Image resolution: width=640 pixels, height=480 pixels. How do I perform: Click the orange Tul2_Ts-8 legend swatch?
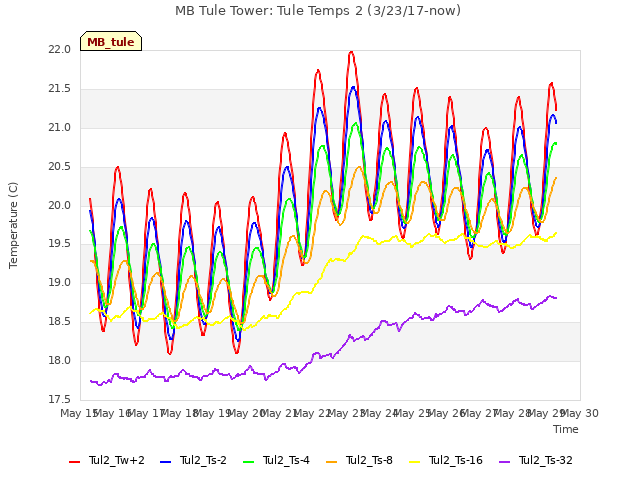point(331,462)
